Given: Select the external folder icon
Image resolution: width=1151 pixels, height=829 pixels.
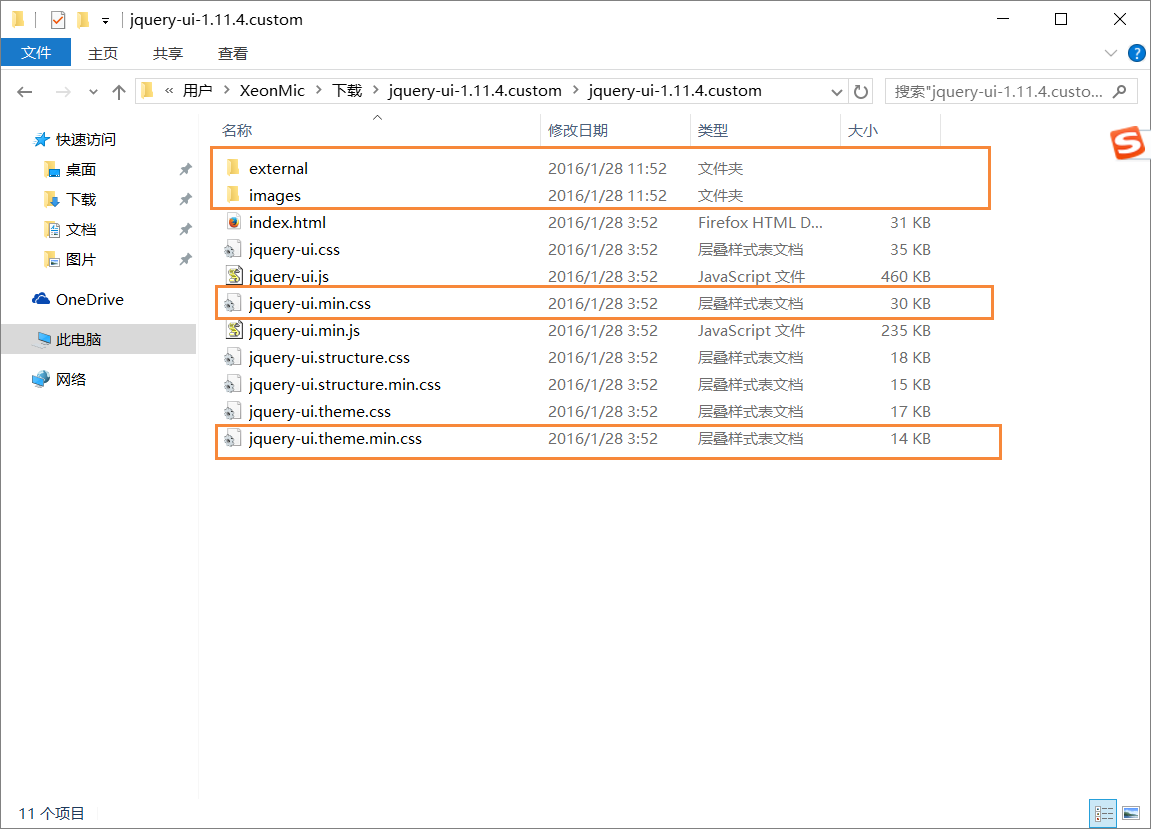Looking at the screenshot, I should point(233,167).
